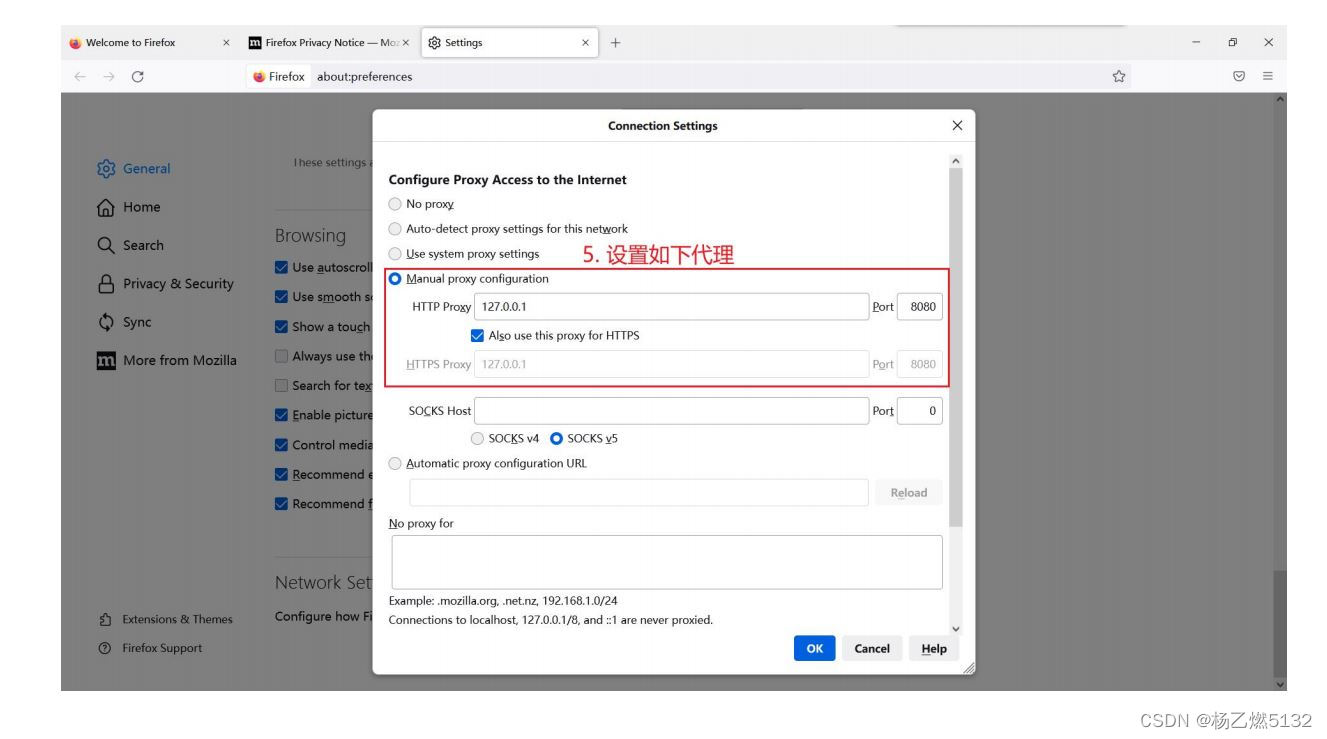1327x739 pixels.
Task: Toggle the Search for text checkbox
Action: coord(281,385)
